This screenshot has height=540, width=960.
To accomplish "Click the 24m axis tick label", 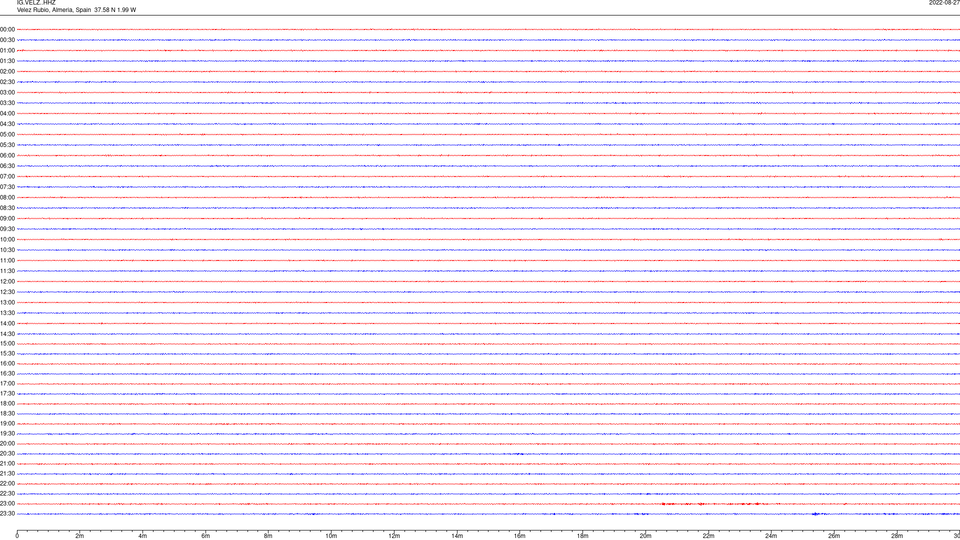I will coord(771,536).
